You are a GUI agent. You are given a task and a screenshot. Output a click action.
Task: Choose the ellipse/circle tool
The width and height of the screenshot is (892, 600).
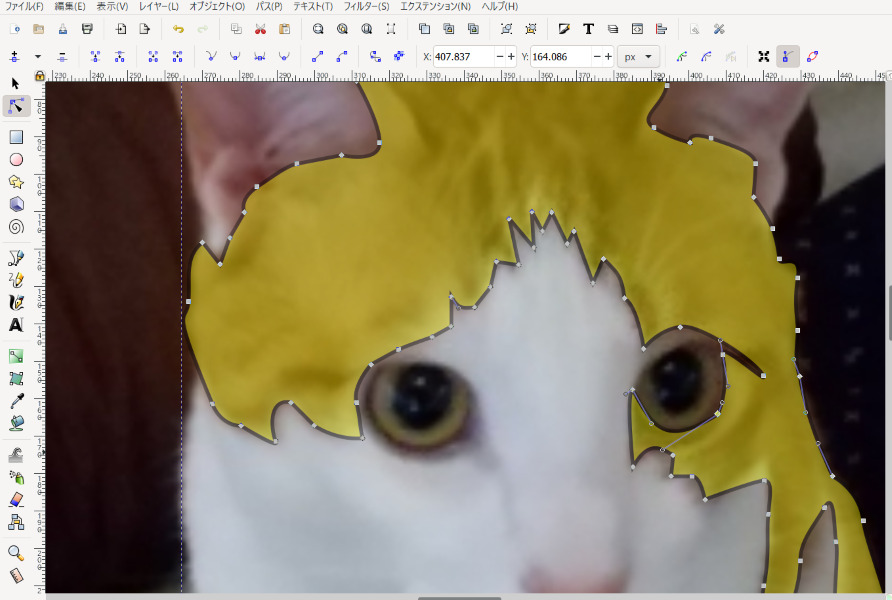tap(16, 160)
